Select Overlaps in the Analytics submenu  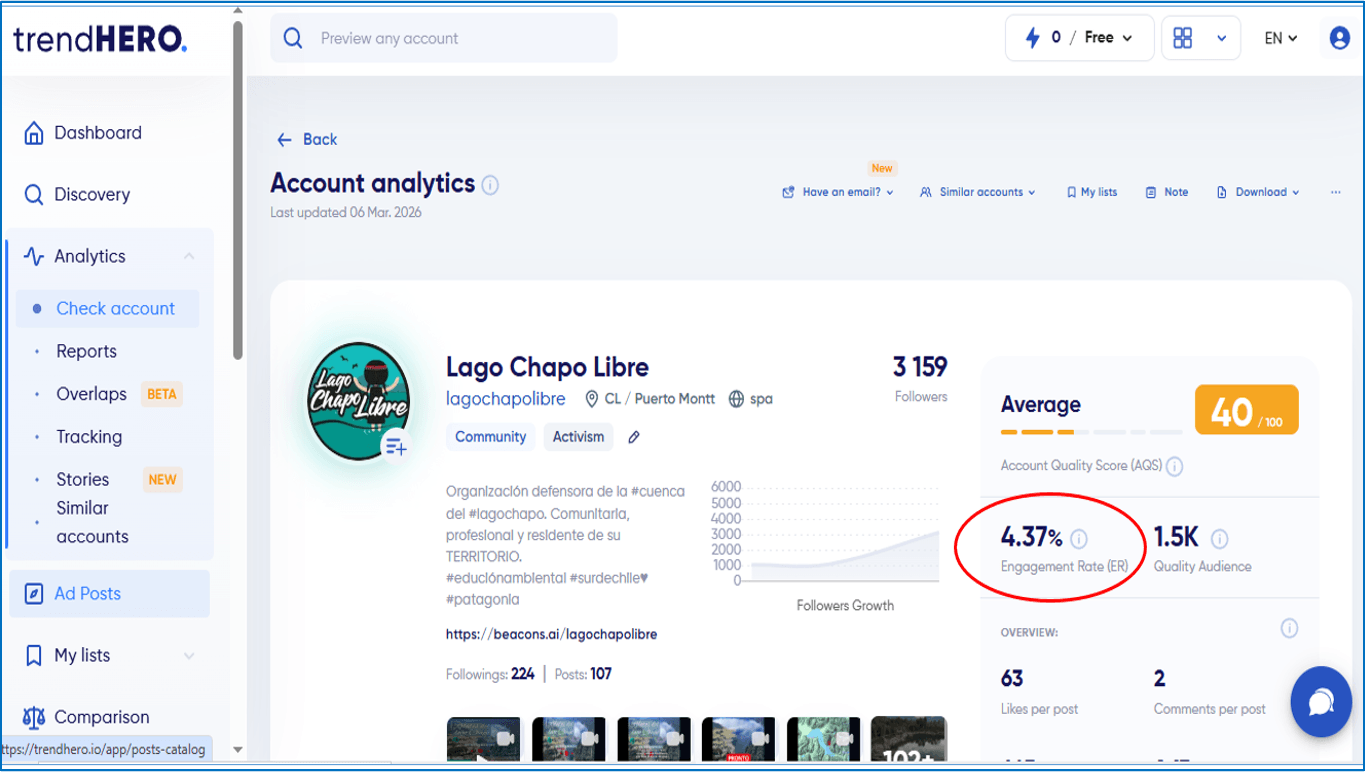click(x=91, y=394)
